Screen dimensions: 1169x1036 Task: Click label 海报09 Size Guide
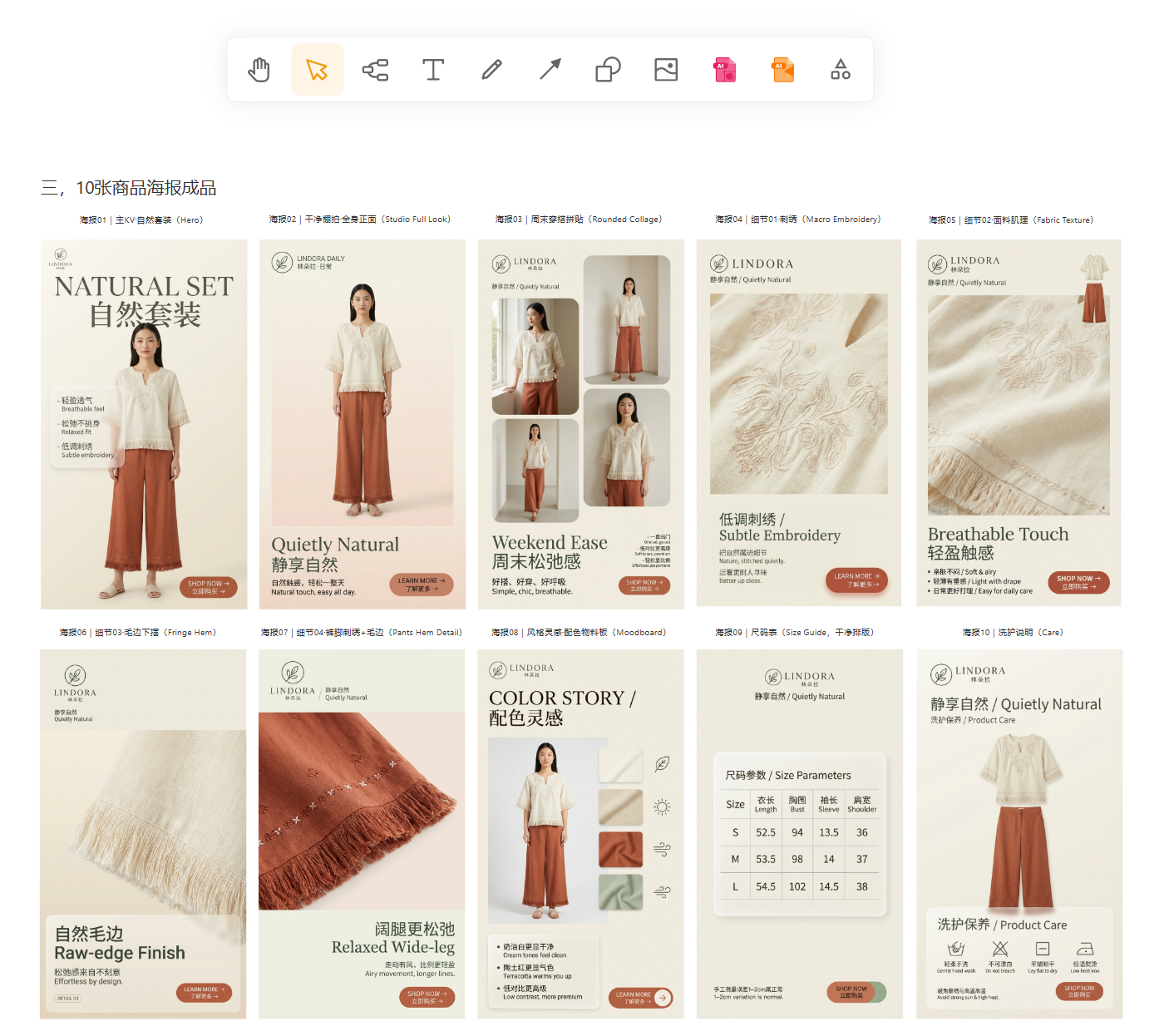[797, 633]
